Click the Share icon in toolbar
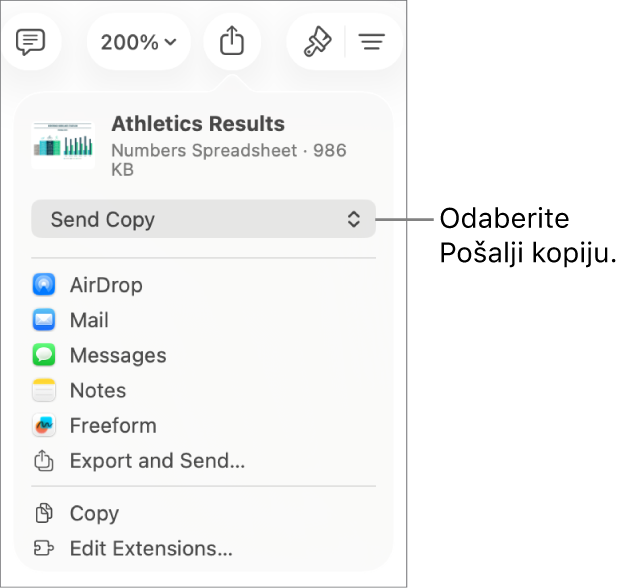The width and height of the screenshot is (628, 588). point(232,40)
